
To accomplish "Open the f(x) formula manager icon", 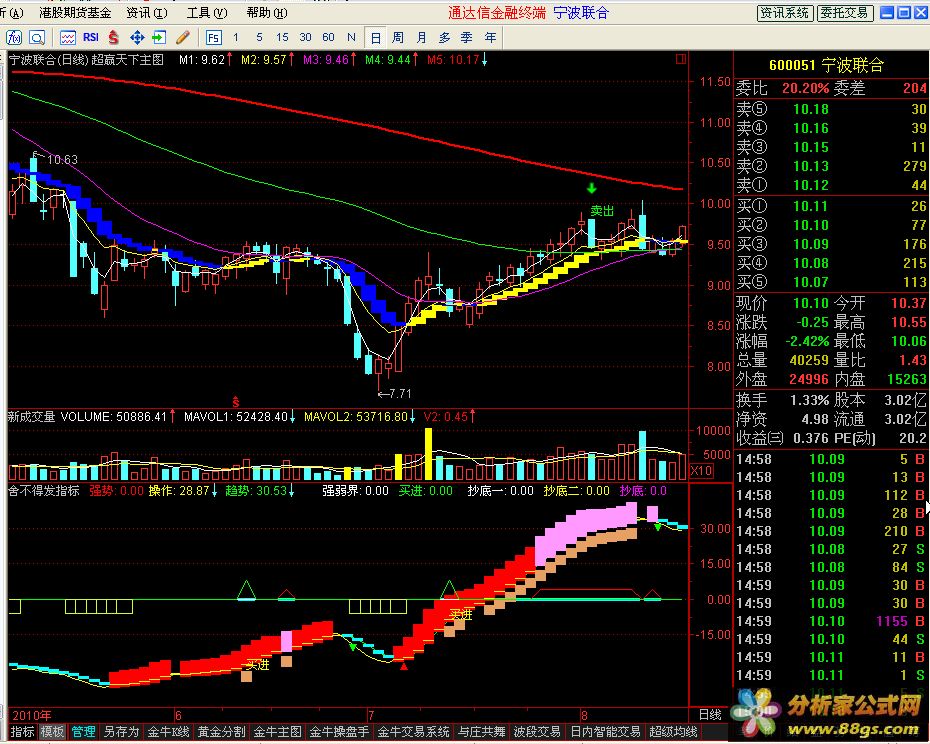I will coord(14,38).
